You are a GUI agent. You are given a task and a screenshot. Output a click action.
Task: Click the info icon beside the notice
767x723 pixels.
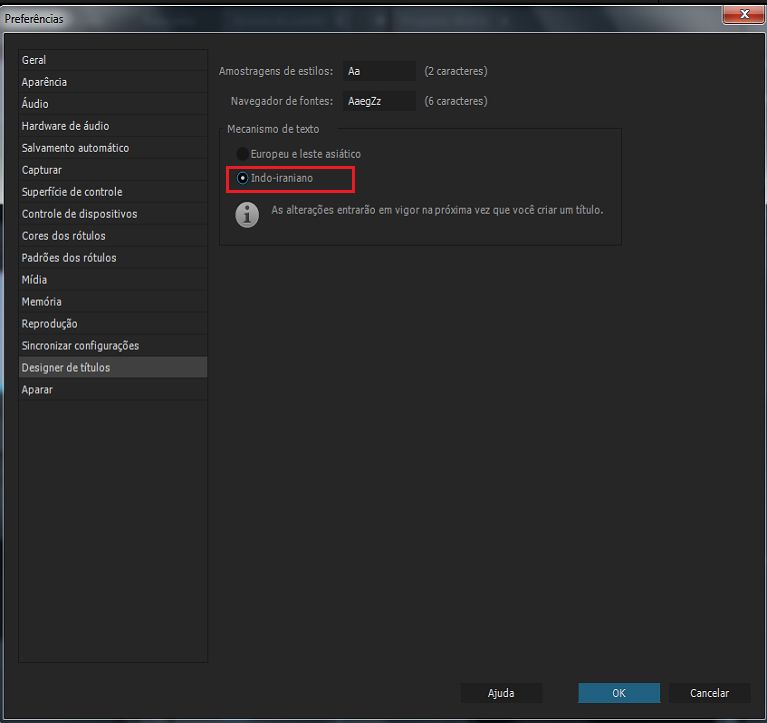click(247, 215)
